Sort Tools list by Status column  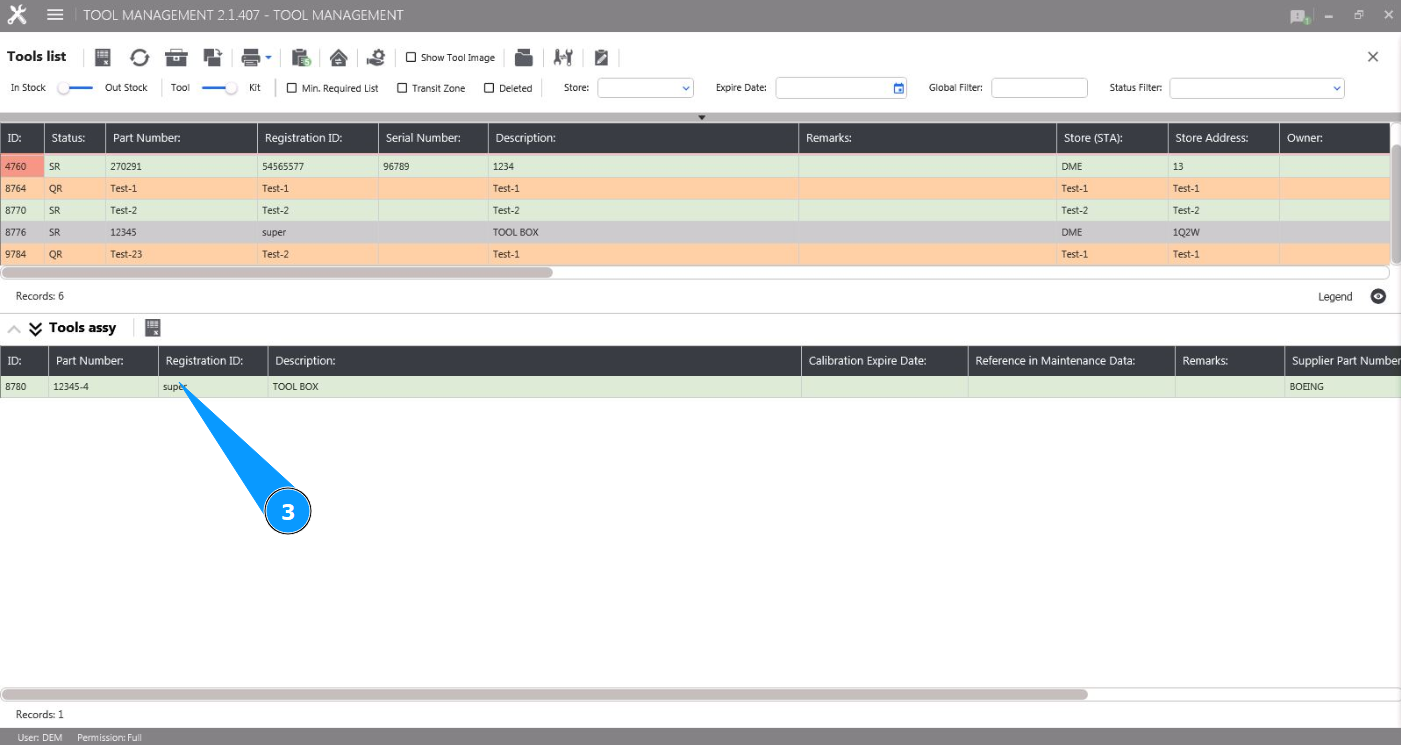tap(75, 138)
